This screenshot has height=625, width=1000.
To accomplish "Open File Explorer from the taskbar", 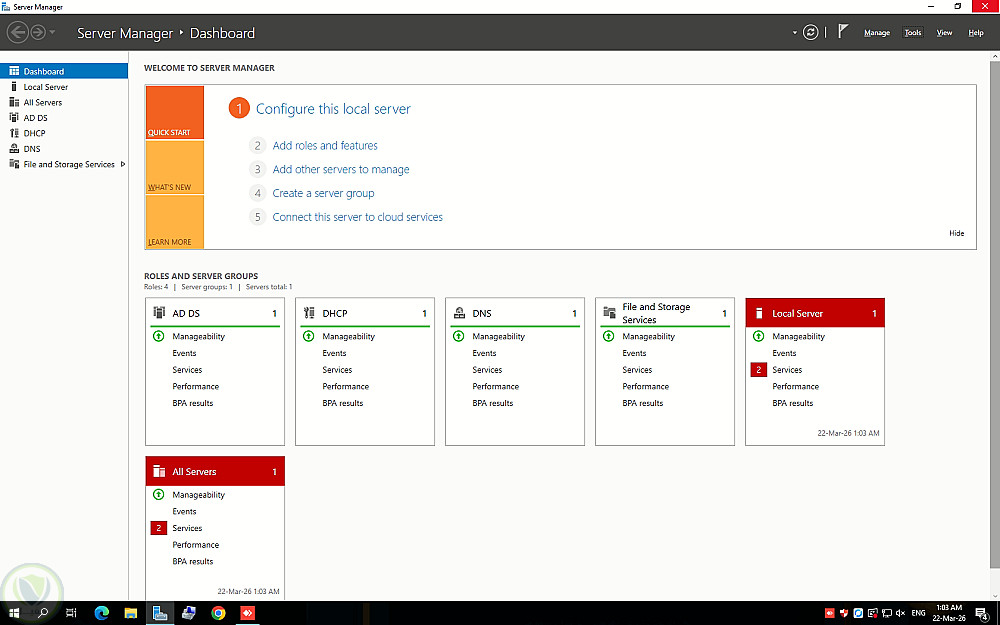I will (x=131, y=613).
